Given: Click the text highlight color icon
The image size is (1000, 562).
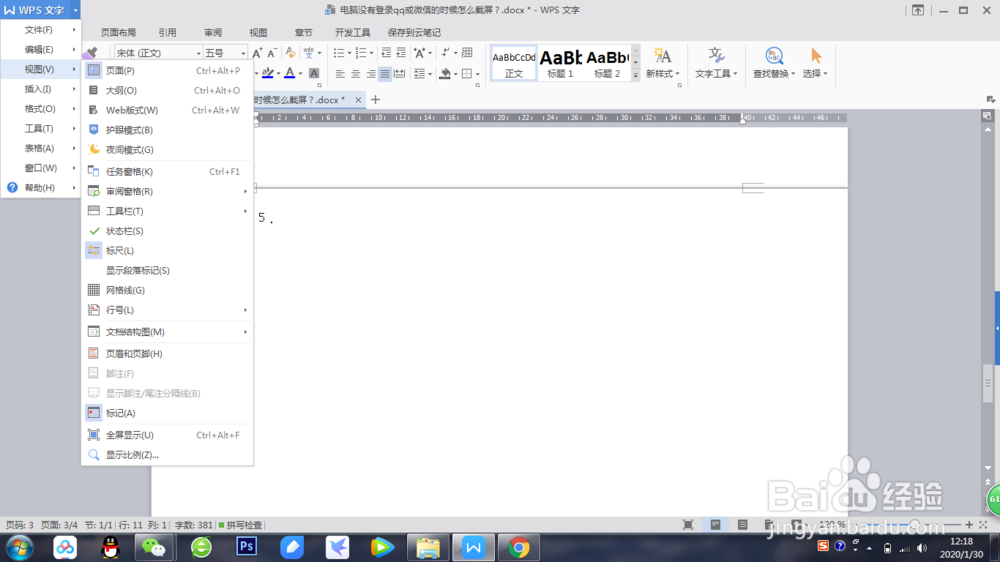Looking at the screenshot, I should coord(268,73).
